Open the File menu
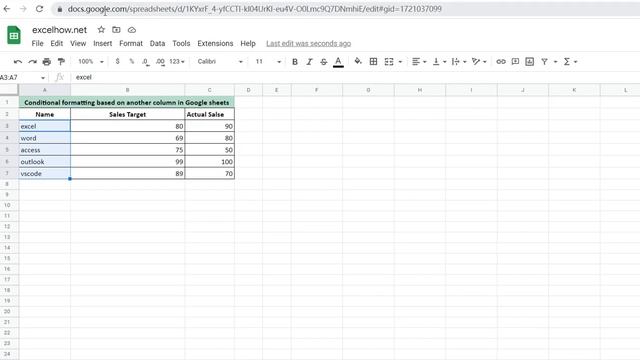Screen dimensions: 640x360 37,43
